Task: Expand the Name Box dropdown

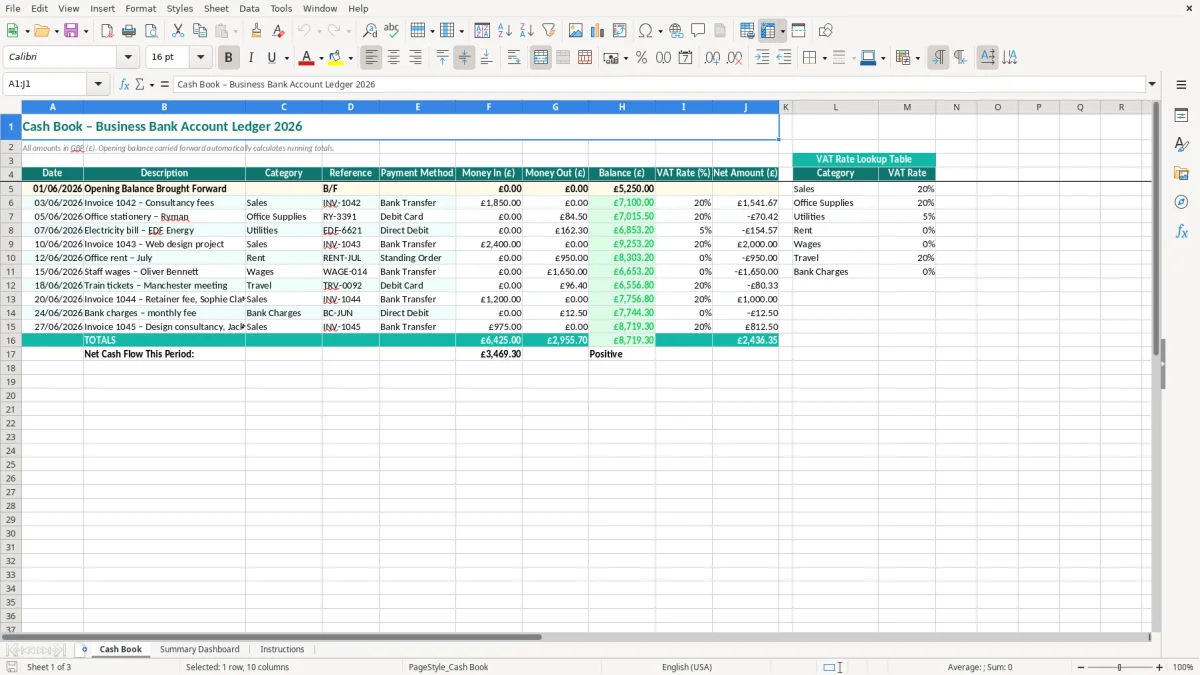Action: 98,84
